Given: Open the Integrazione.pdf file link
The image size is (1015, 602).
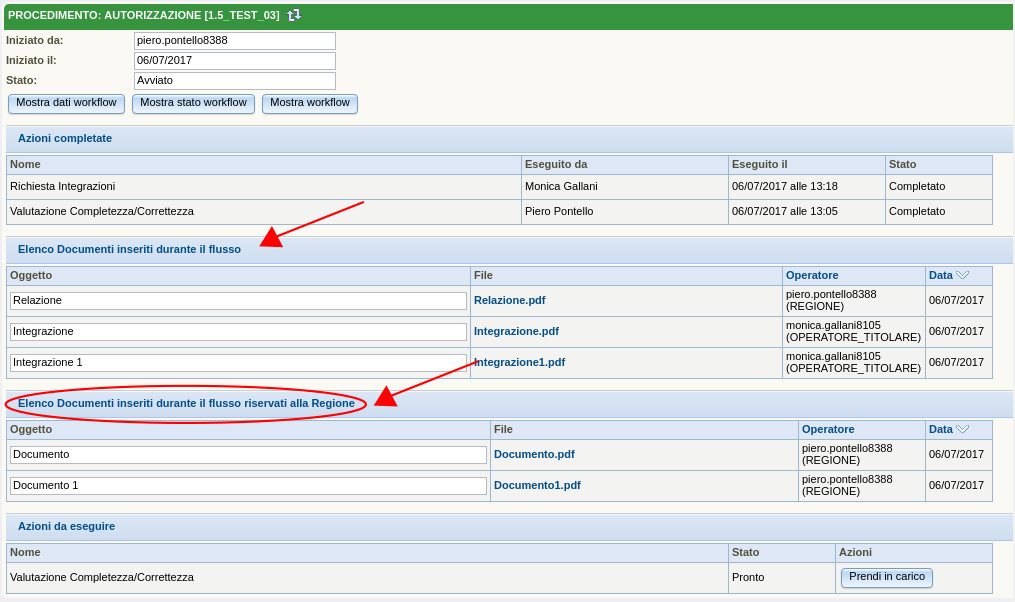Looking at the screenshot, I should (516, 331).
